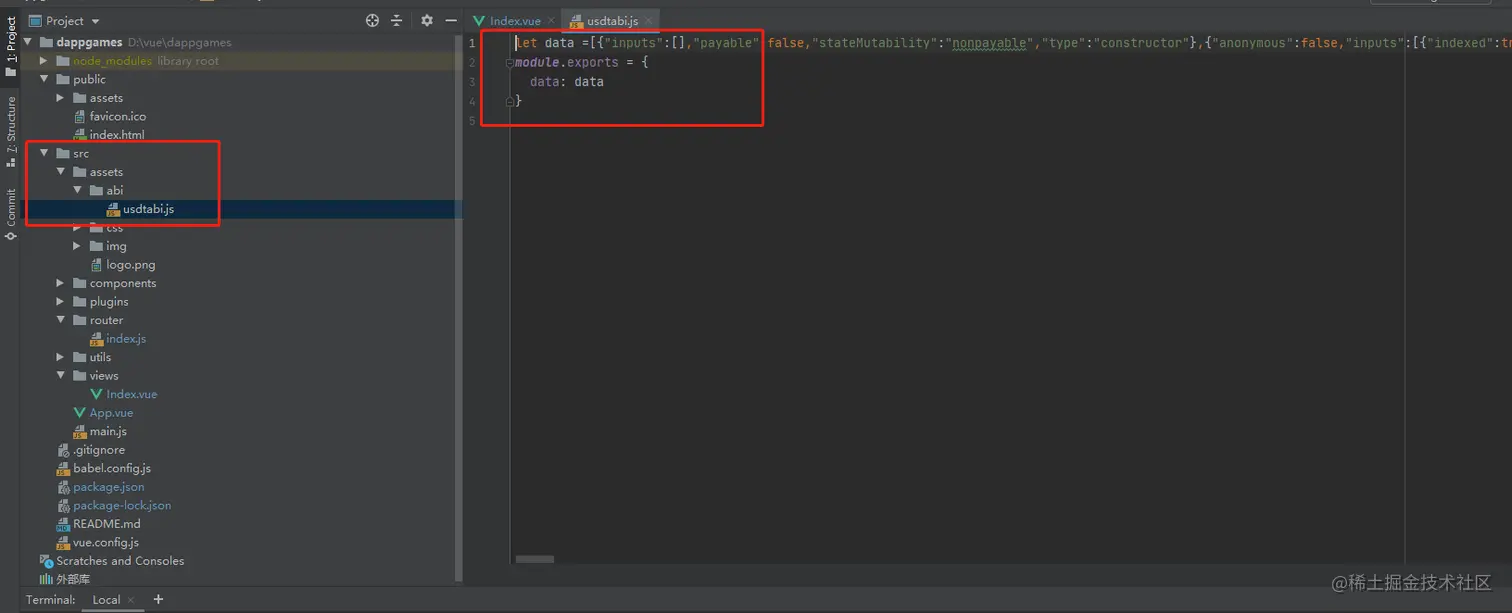Close the Index.vue tab
The width and height of the screenshot is (1512, 613).
click(x=551, y=21)
